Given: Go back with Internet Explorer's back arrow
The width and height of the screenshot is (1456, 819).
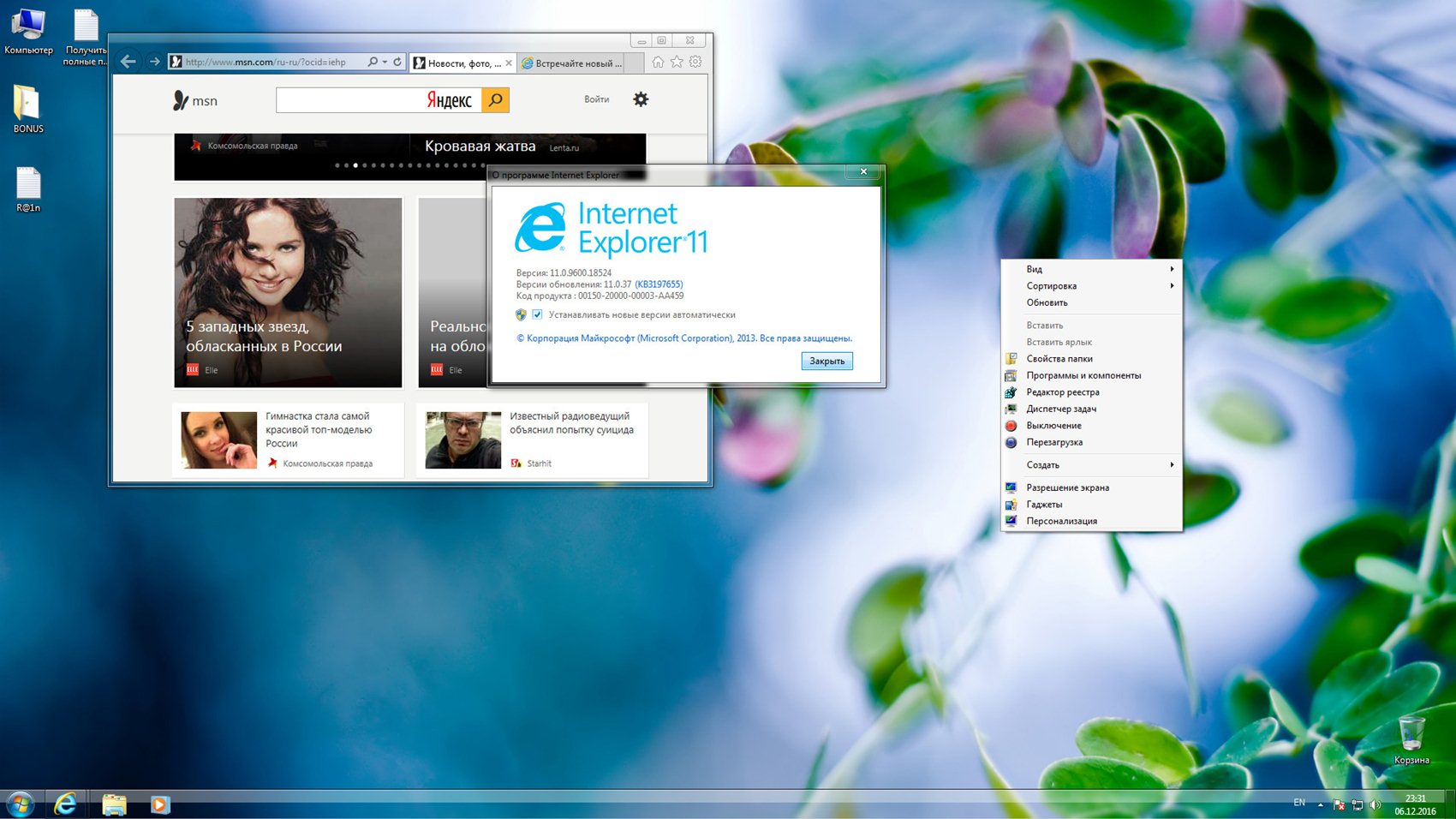Looking at the screenshot, I should pos(128,62).
